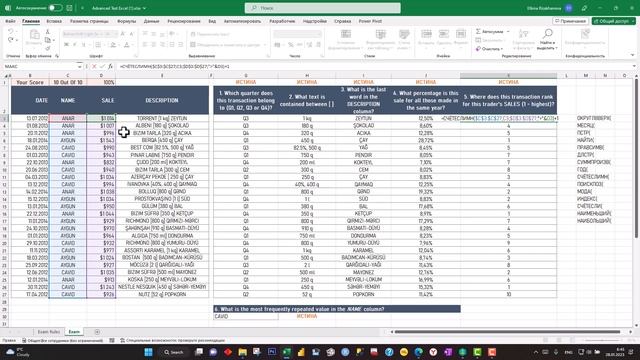Viewport: 640px width, 360px height.
Task: Toggle the Автосохранение switch
Action: coord(55,8)
